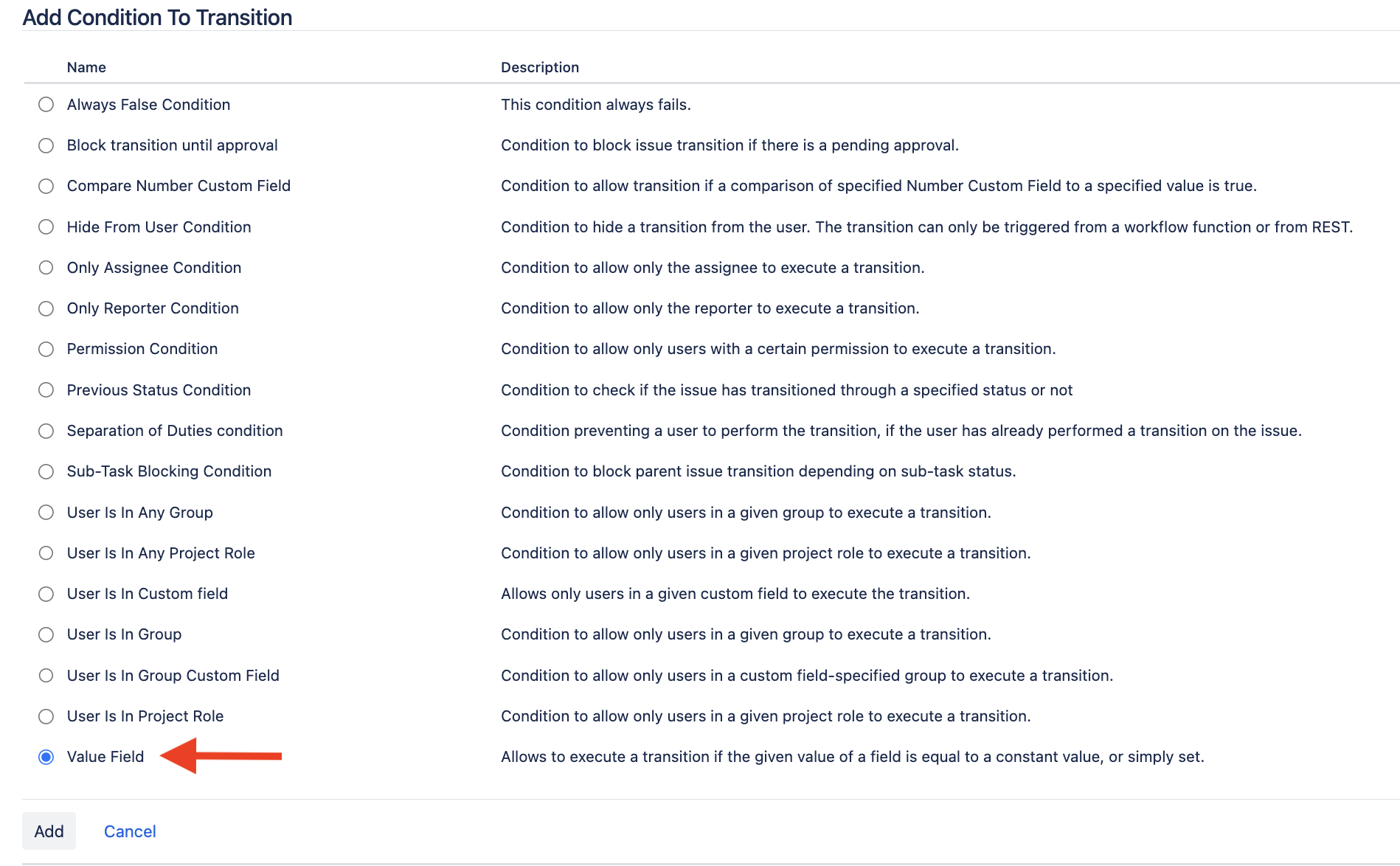This screenshot has width=1400, height=866.
Task: Click the custom field-specified group description
Action: tap(807, 676)
